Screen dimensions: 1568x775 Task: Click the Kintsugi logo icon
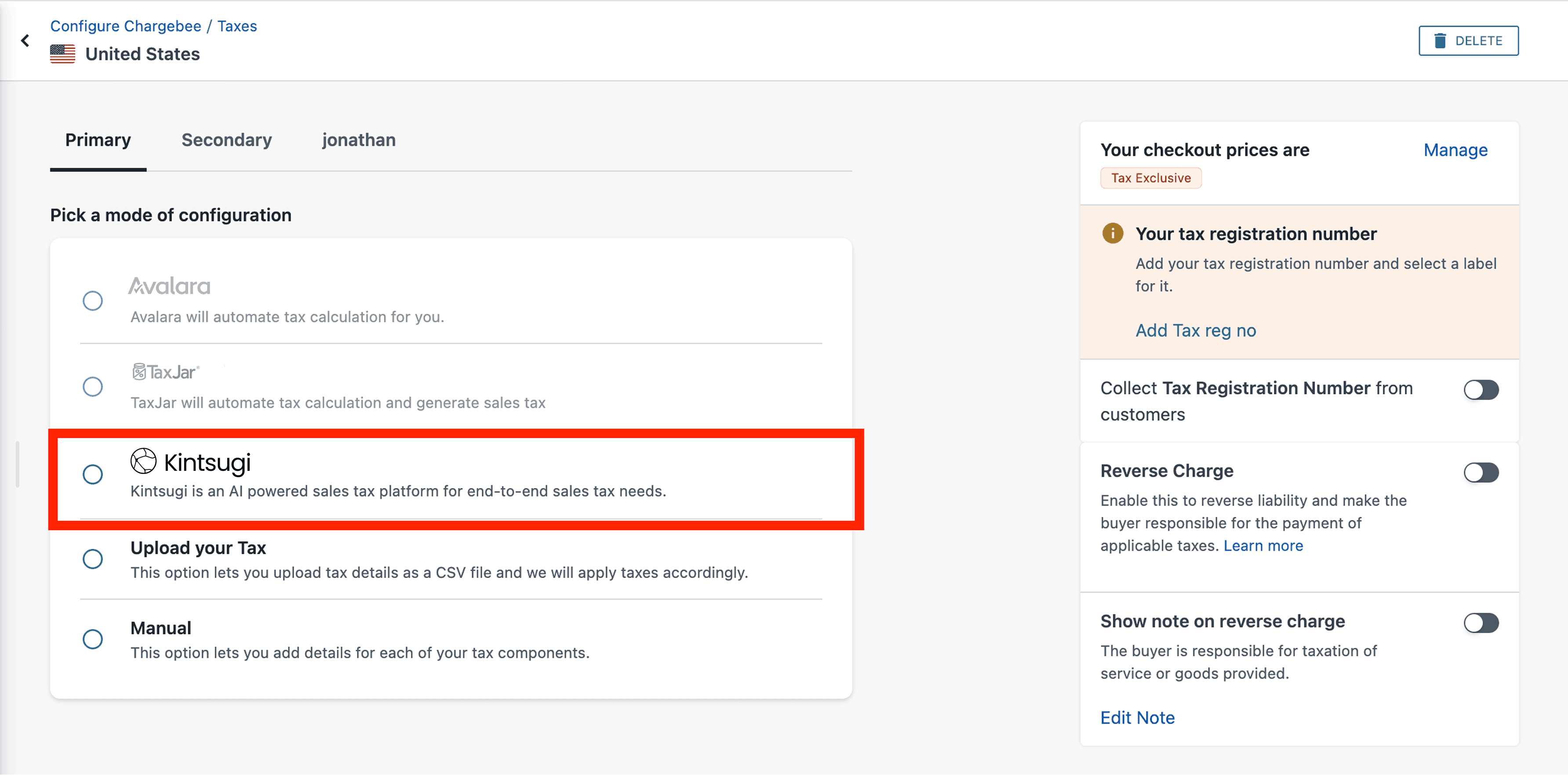pos(144,461)
